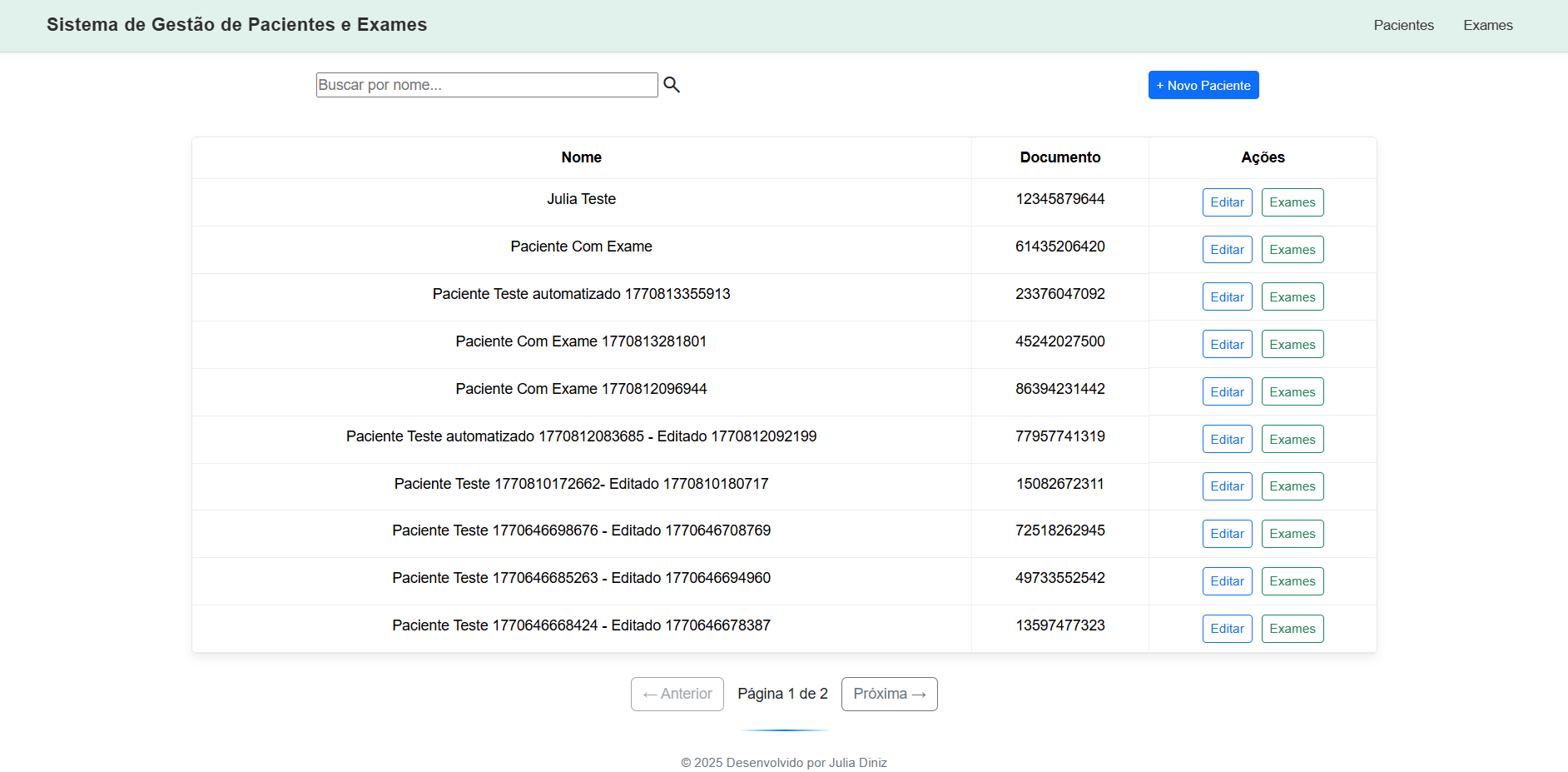Click the magnifying glass search icon

672,85
